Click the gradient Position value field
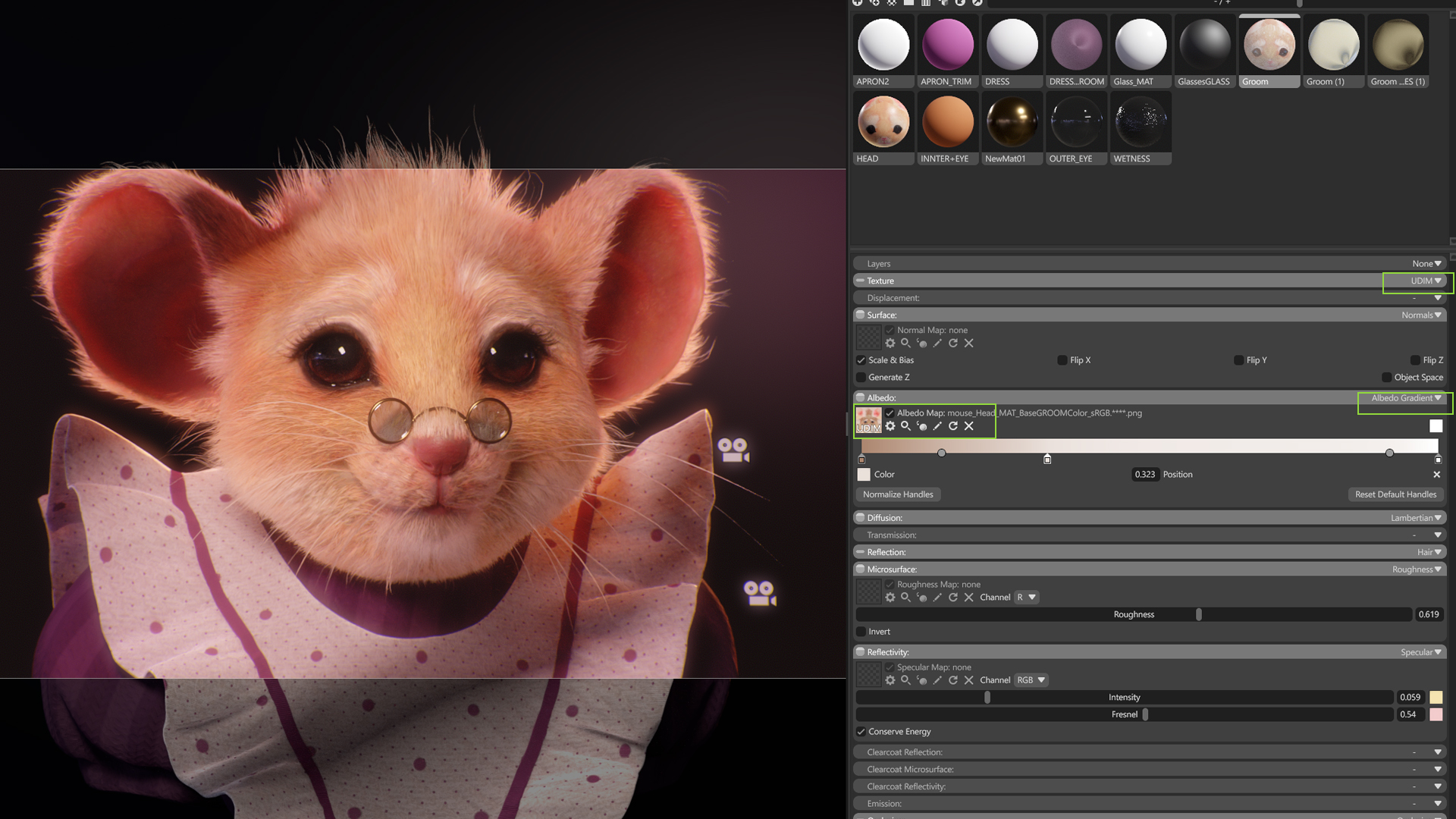 [1145, 475]
